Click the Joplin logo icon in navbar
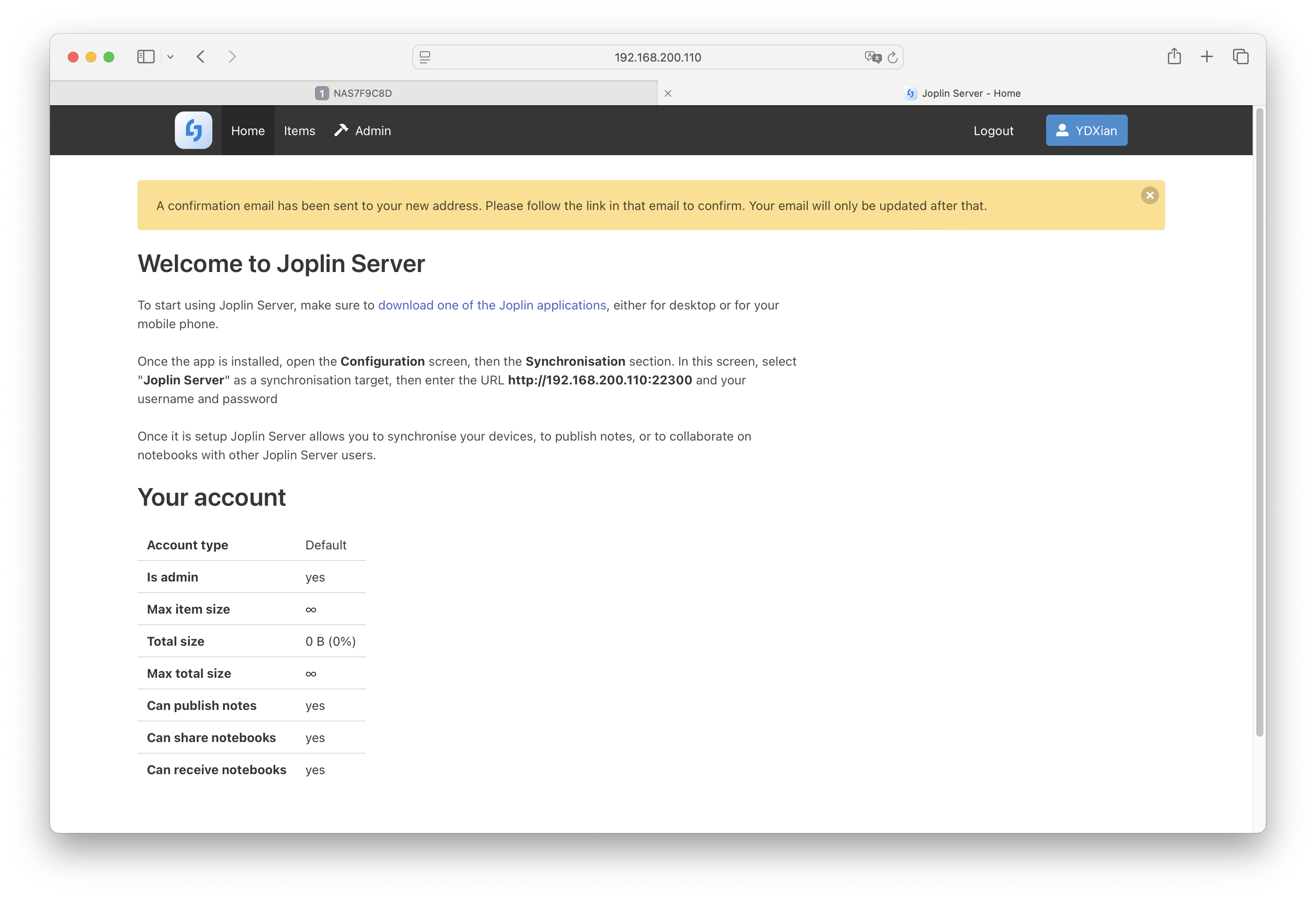This screenshot has width=1316, height=899. pos(193,130)
